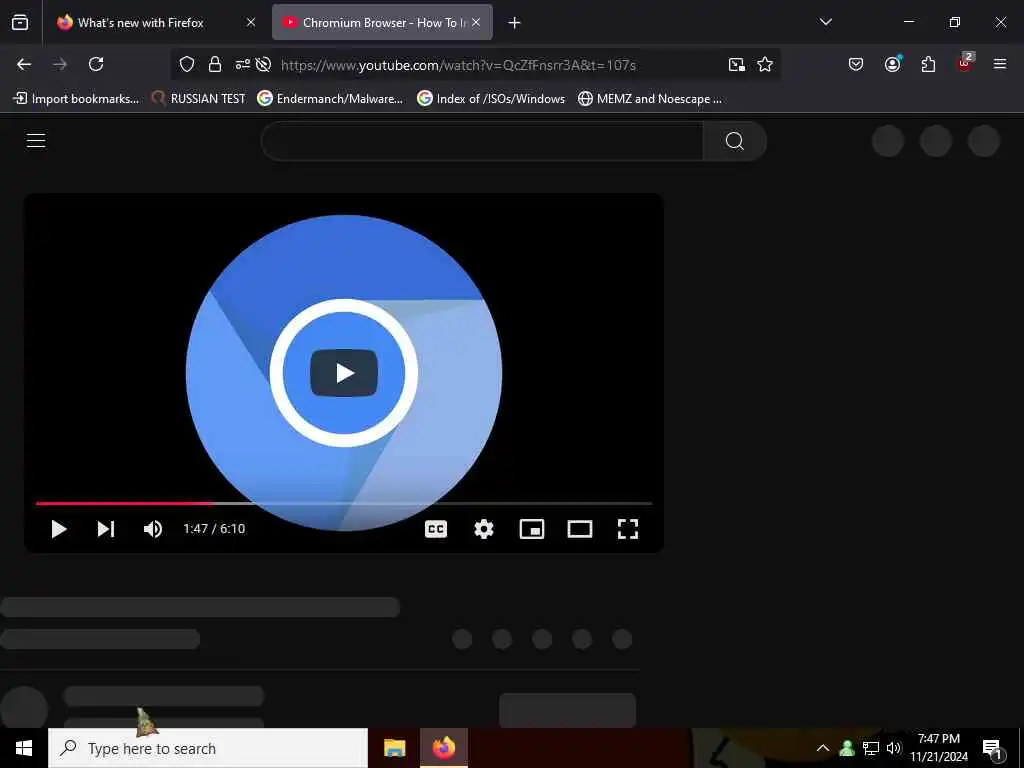Save page to Pocket

(x=856, y=64)
